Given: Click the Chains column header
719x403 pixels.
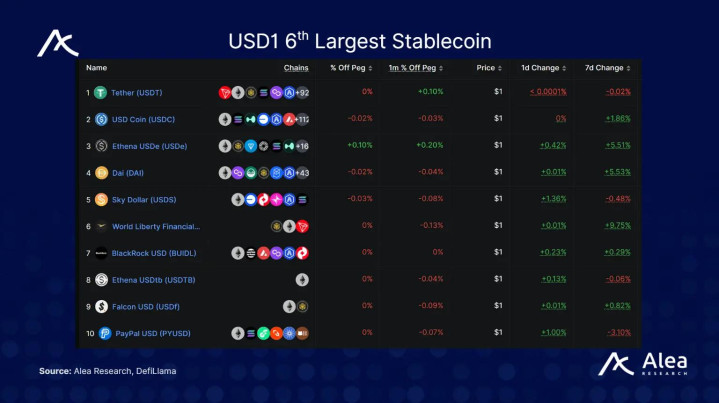Looking at the screenshot, I should pos(296,68).
